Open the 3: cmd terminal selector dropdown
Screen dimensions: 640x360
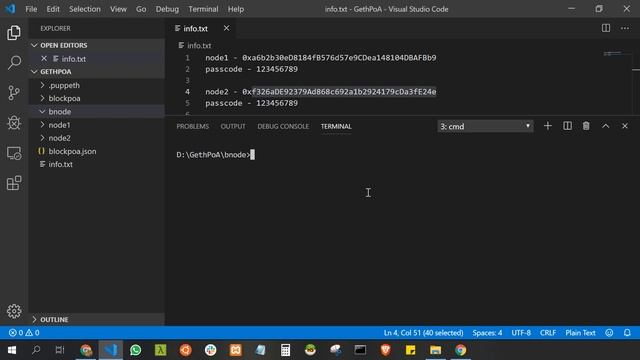click(x=485, y=126)
